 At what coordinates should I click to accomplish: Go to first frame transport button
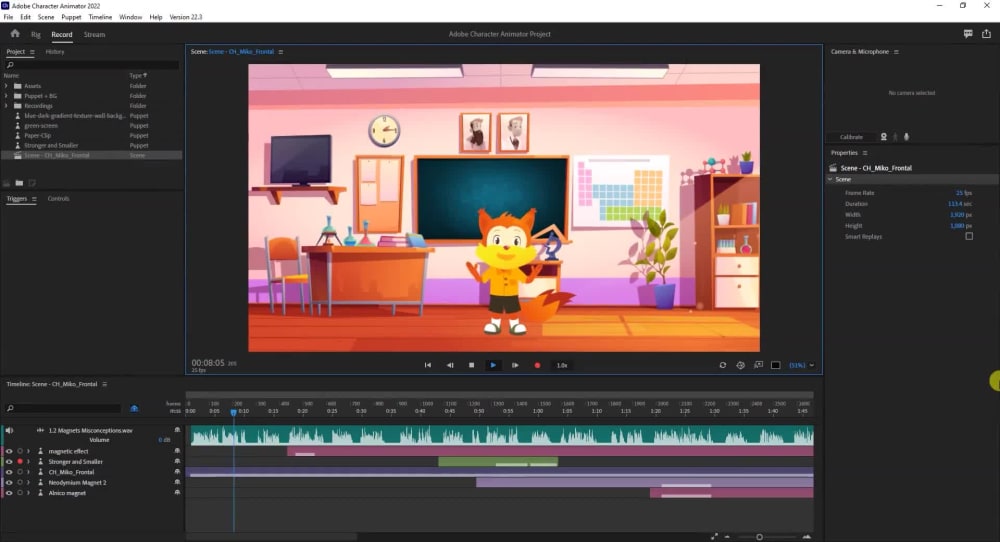428,365
